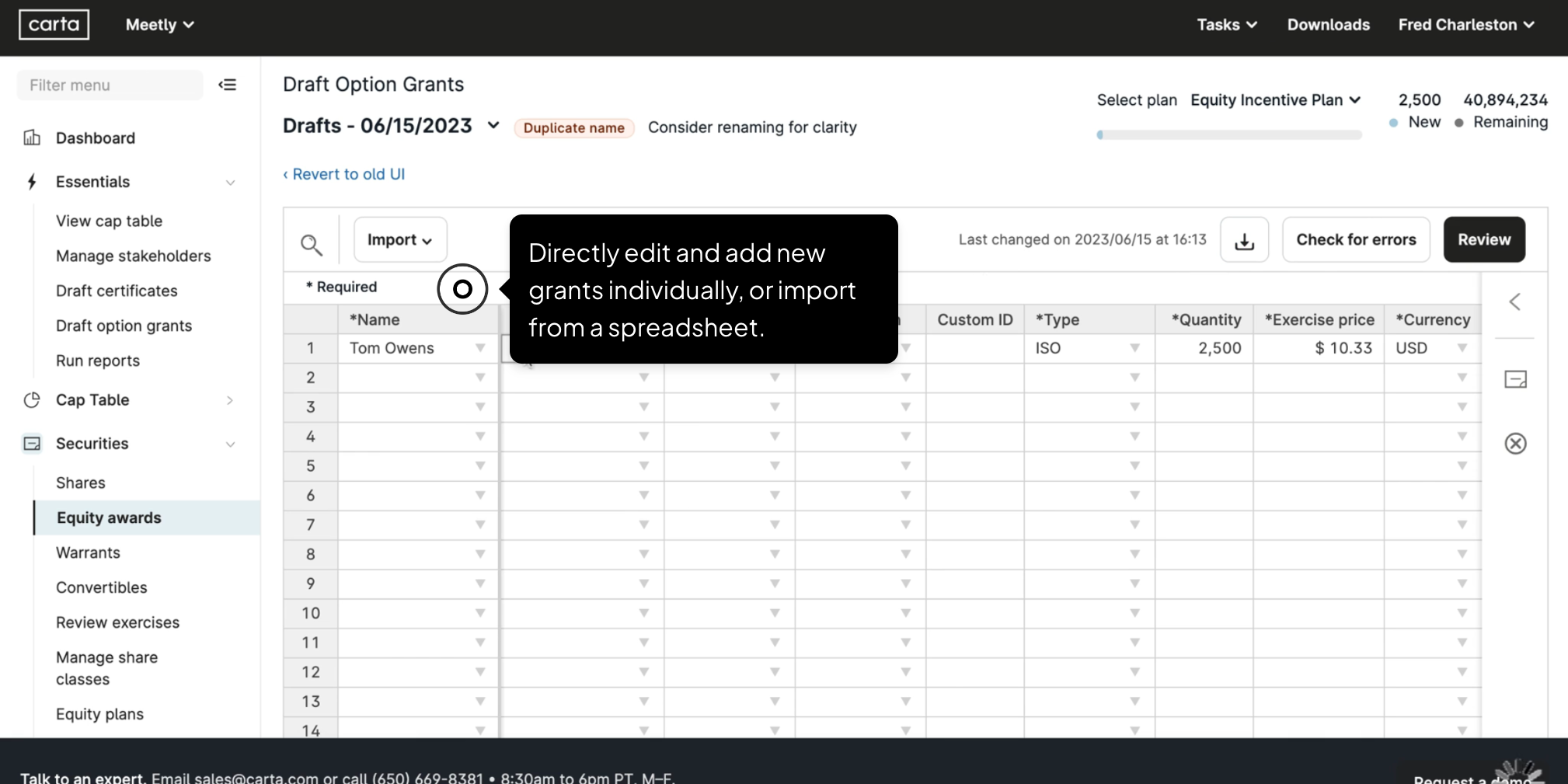Click the 40,894,234 Remaining value
1568x784 pixels.
[x=1505, y=100]
